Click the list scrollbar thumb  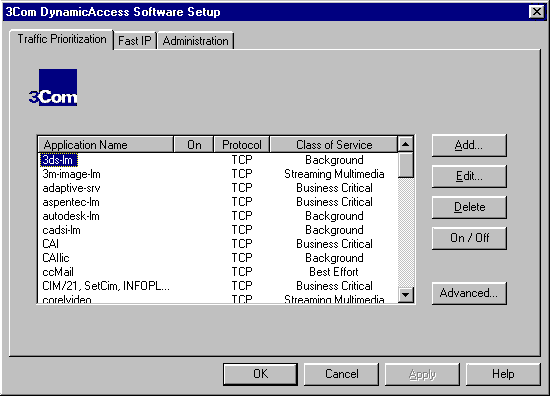pos(405,165)
